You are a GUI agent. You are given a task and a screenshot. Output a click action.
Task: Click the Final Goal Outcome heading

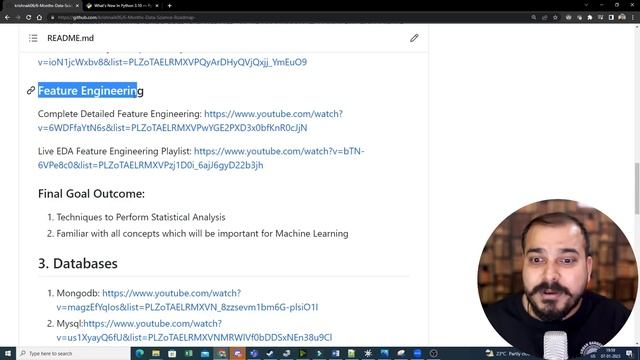tap(91, 193)
